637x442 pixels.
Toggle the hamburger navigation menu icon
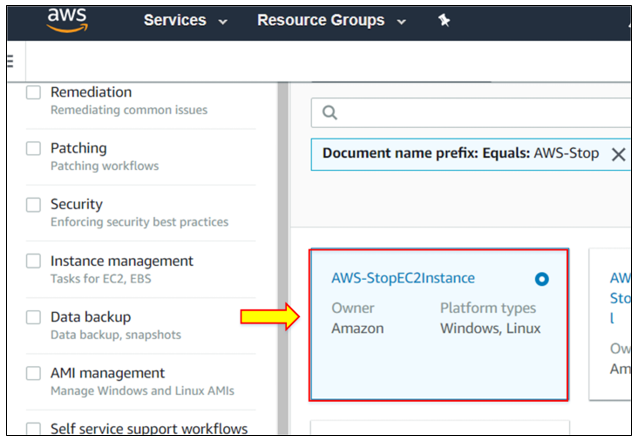11,61
